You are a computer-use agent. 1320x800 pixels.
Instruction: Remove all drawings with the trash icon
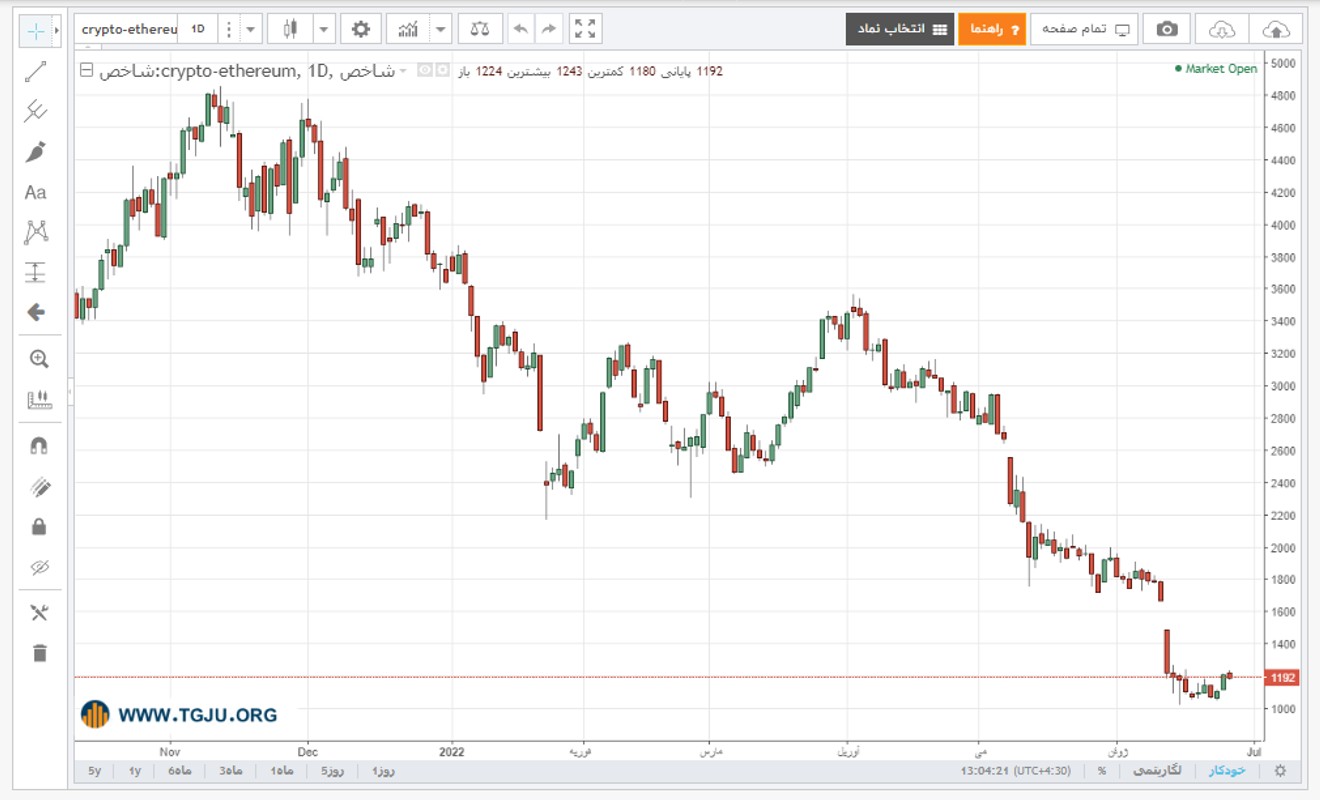point(39,653)
